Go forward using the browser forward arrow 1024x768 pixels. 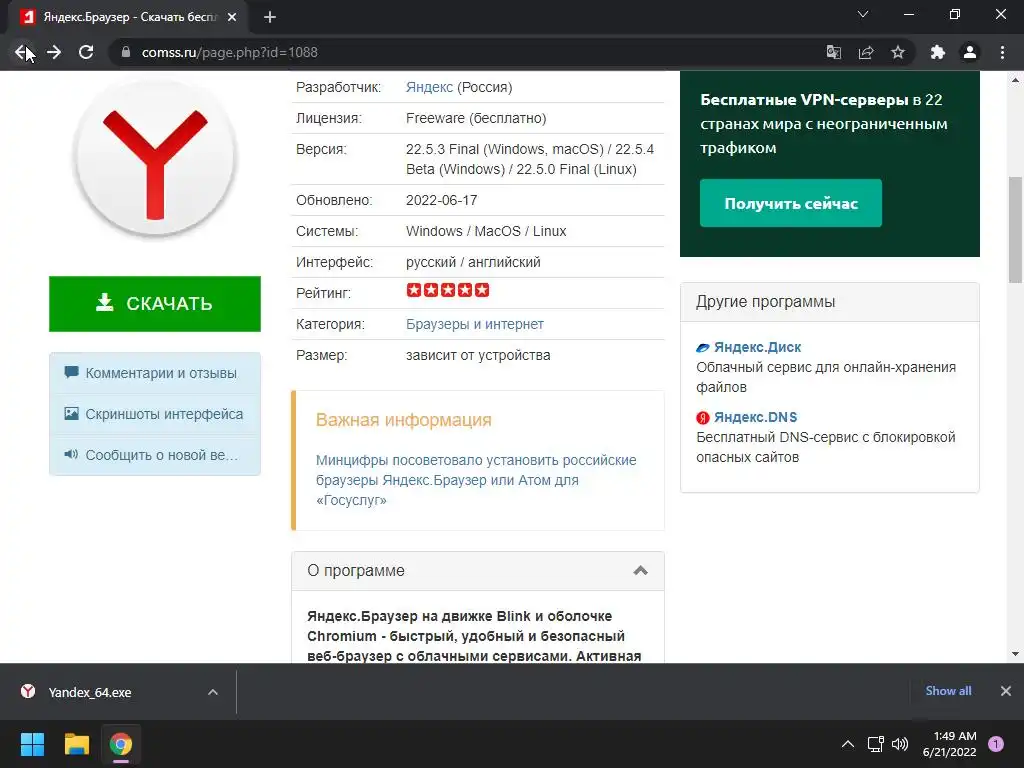click(x=54, y=52)
